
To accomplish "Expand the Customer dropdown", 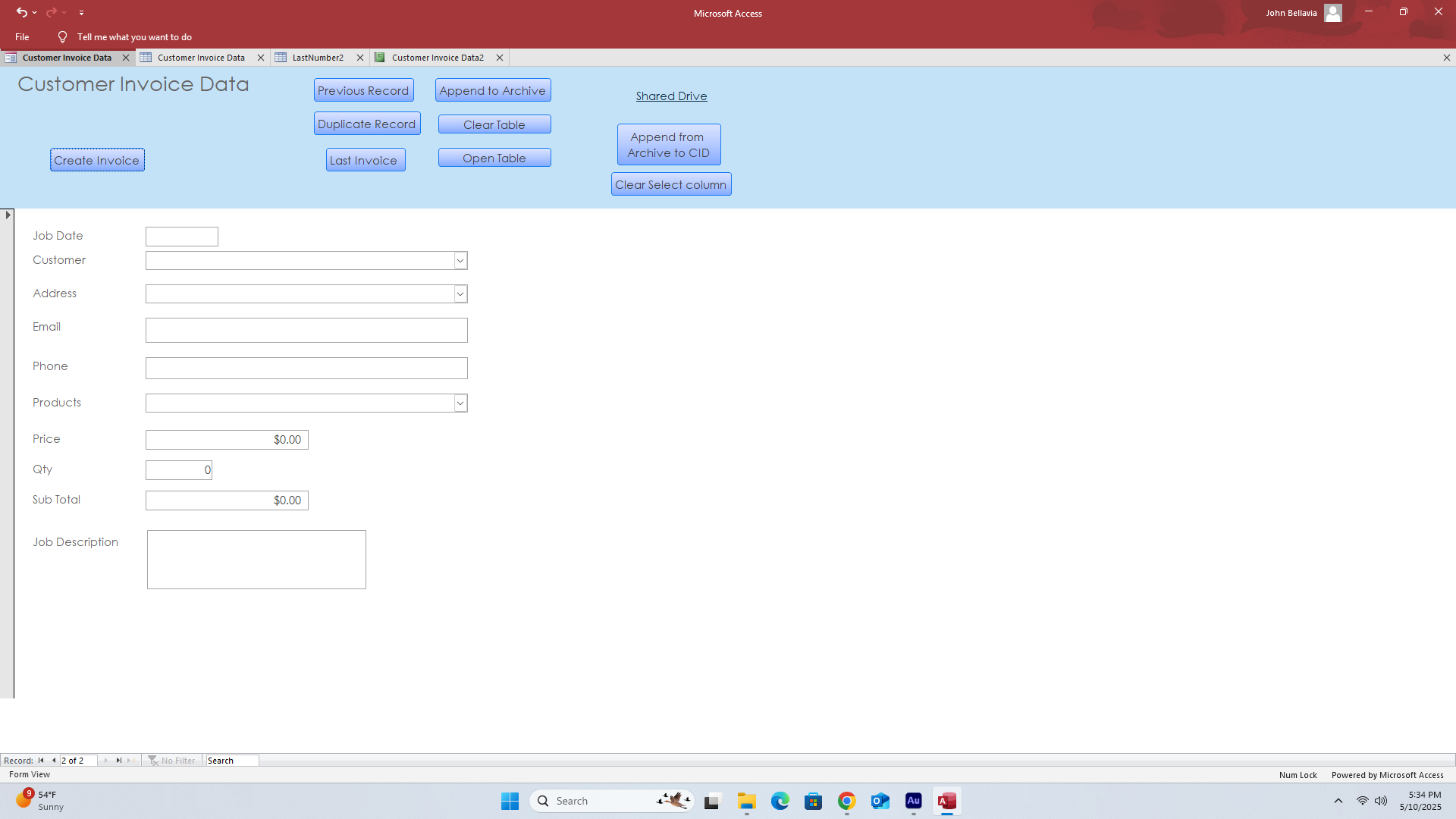I will 460,261.
